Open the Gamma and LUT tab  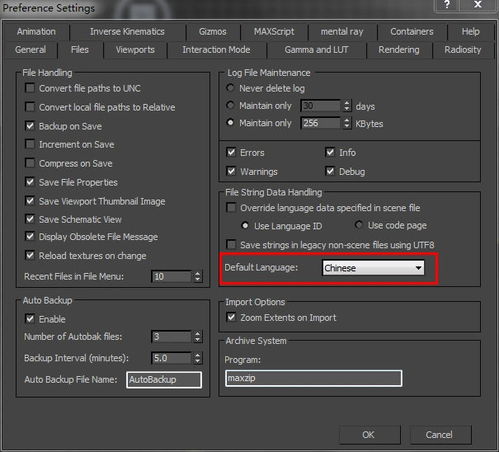[x=316, y=50]
